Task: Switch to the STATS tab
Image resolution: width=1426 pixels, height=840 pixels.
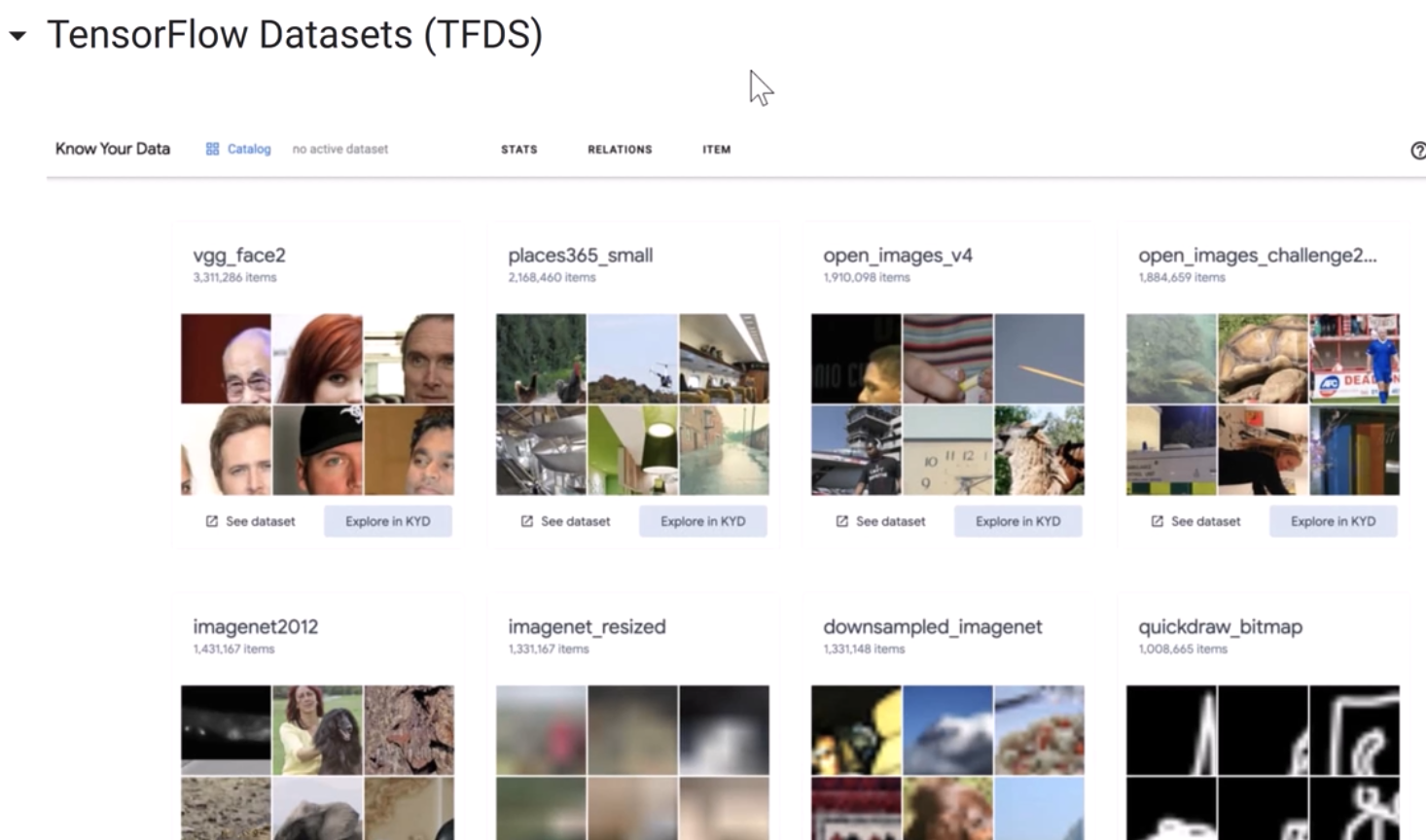Action: click(x=518, y=150)
